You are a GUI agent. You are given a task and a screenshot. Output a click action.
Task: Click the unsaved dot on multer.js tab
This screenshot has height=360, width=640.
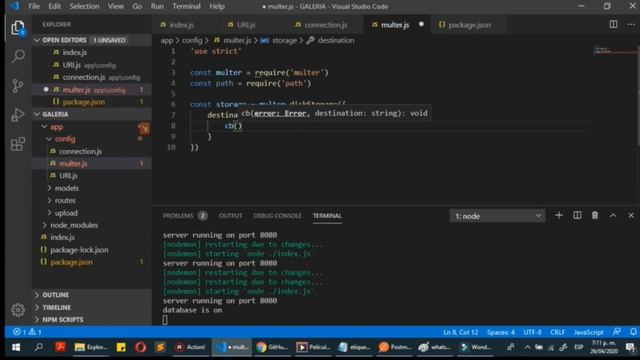(x=421, y=24)
